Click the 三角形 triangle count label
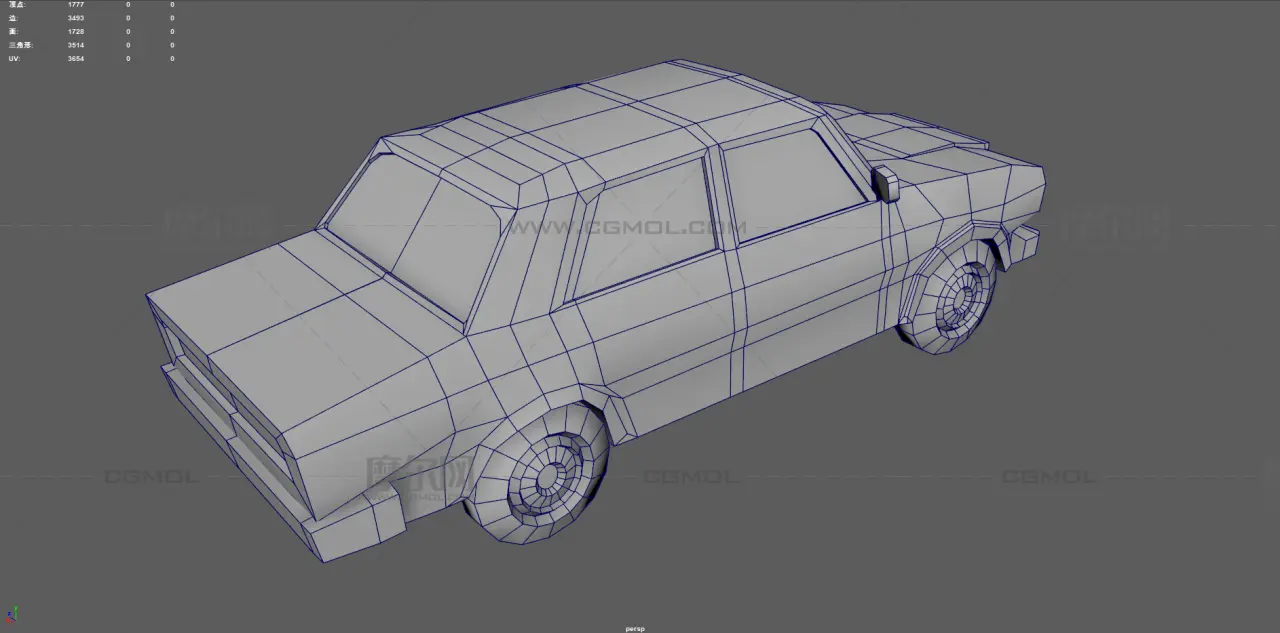Screen dimensions: 1280x633 pyautogui.click(x=20, y=45)
